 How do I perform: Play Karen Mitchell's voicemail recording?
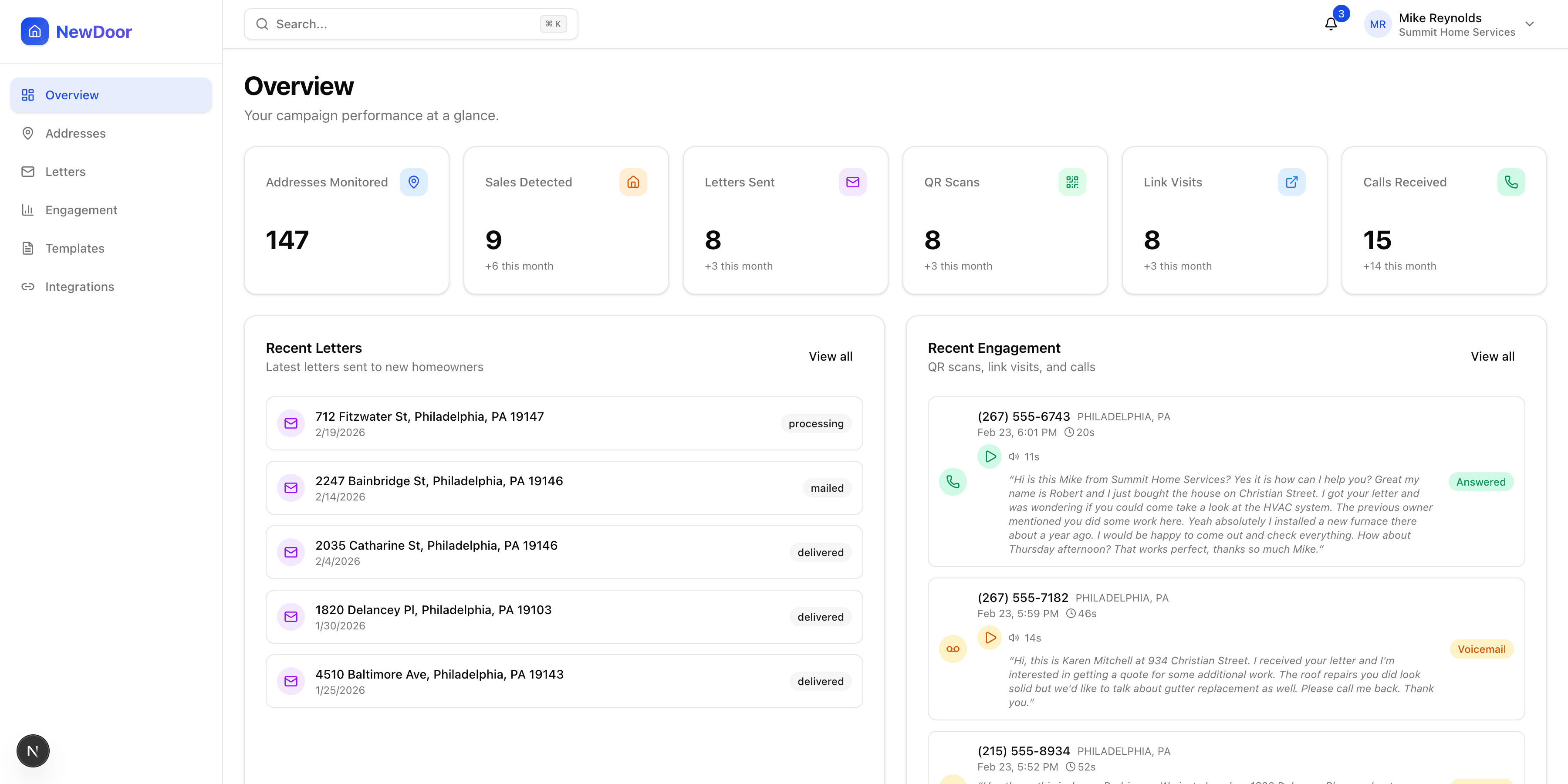pos(989,638)
